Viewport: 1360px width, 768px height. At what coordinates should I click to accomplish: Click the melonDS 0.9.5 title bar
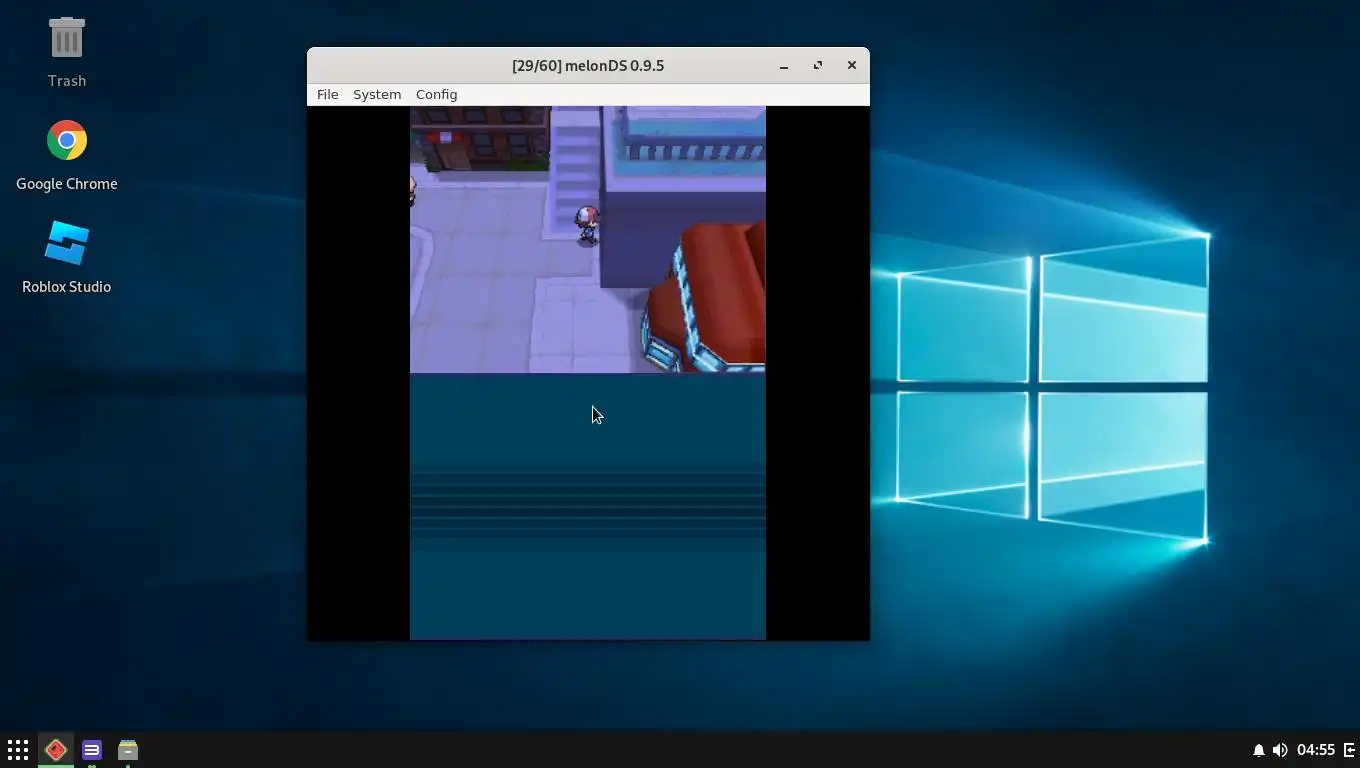(x=588, y=66)
